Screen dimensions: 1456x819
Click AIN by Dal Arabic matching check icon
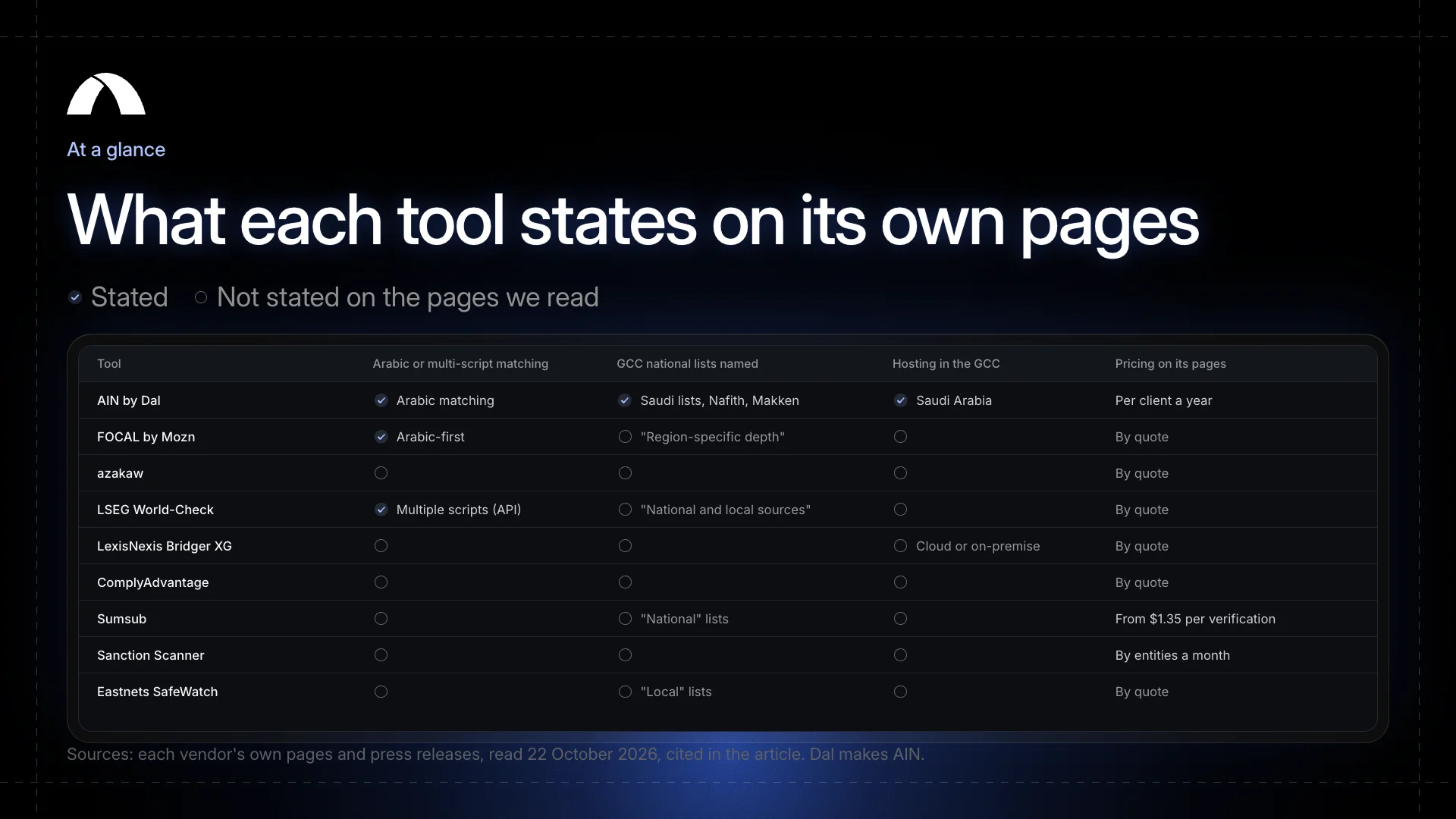(x=381, y=400)
